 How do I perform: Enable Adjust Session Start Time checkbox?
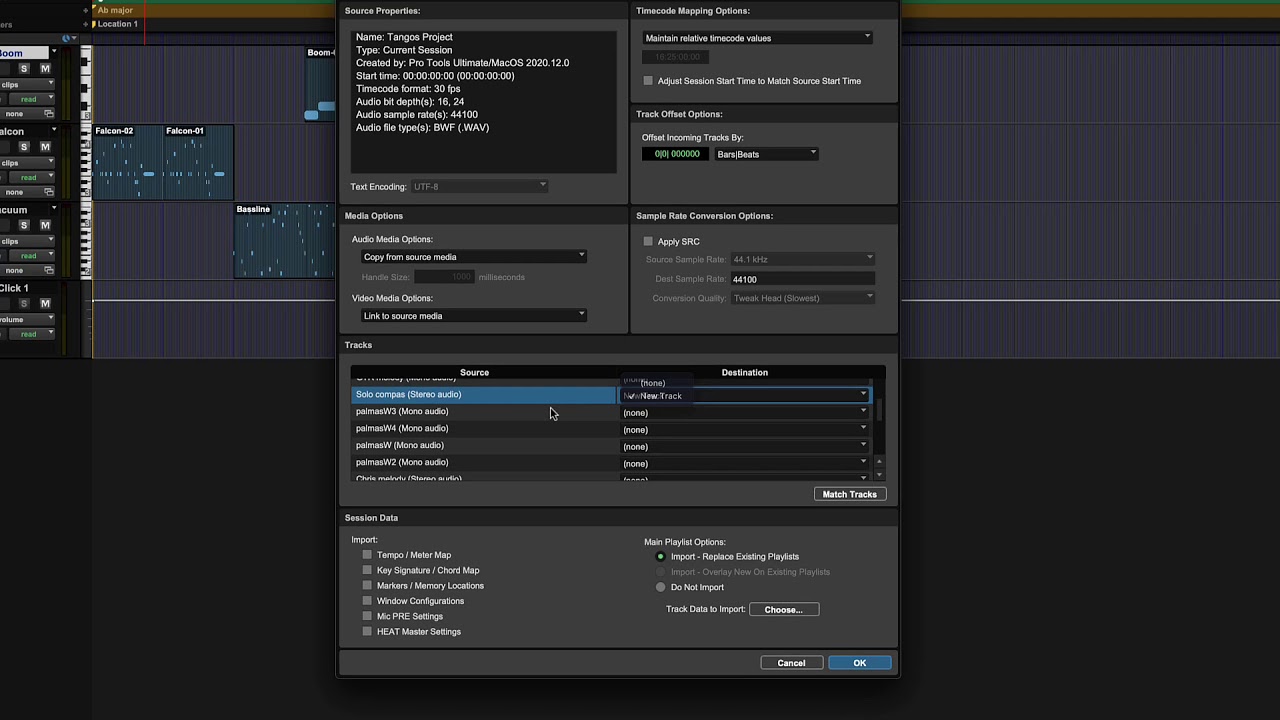648,81
